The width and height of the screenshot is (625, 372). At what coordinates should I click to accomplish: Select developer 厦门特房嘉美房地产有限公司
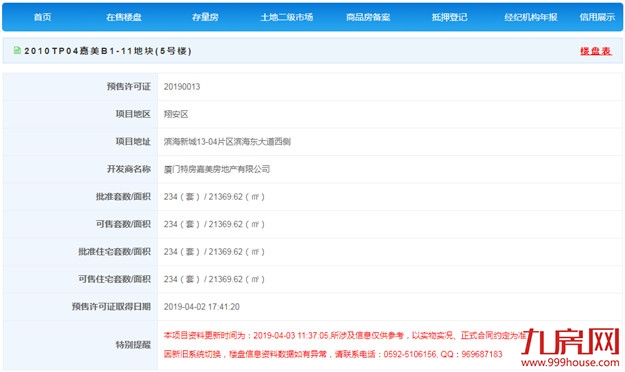[217, 169]
